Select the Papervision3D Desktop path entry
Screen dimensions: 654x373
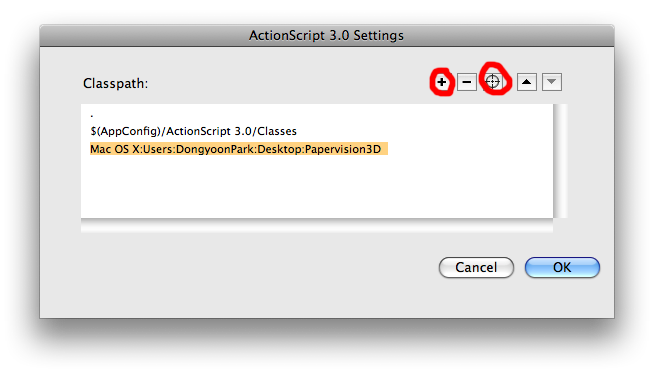click(239, 149)
